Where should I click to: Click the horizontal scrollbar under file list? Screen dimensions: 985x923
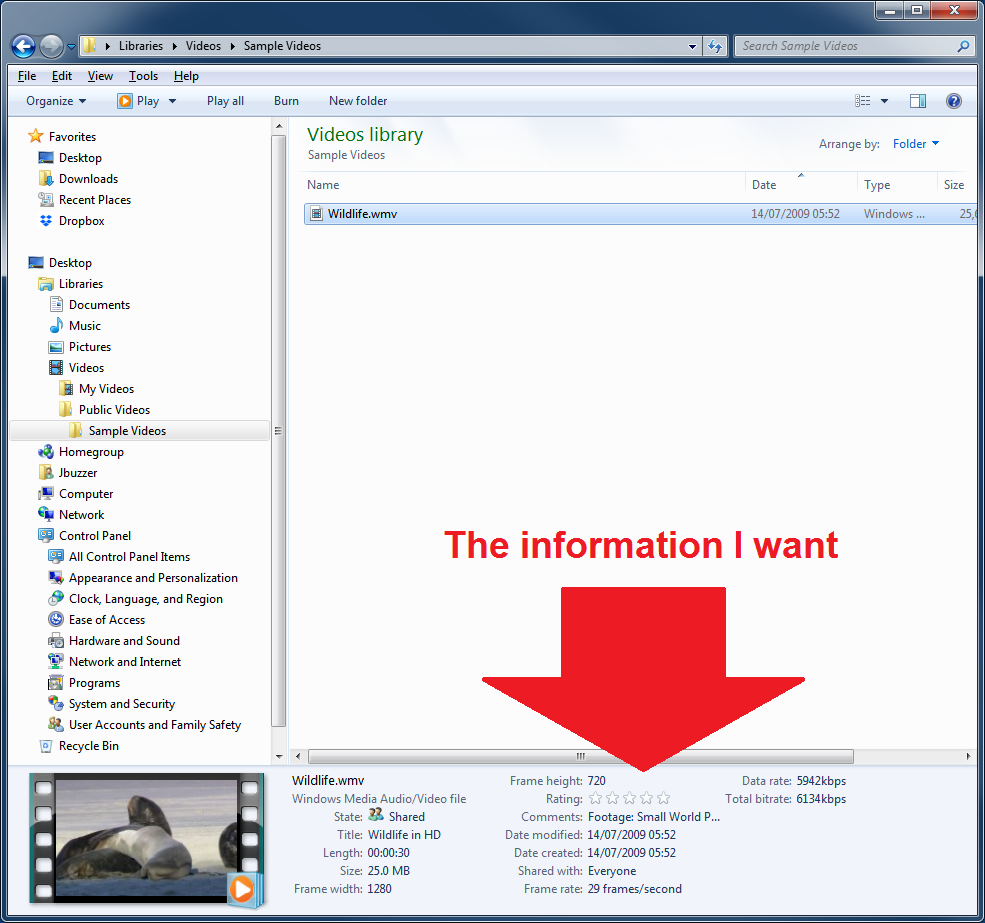[580, 757]
